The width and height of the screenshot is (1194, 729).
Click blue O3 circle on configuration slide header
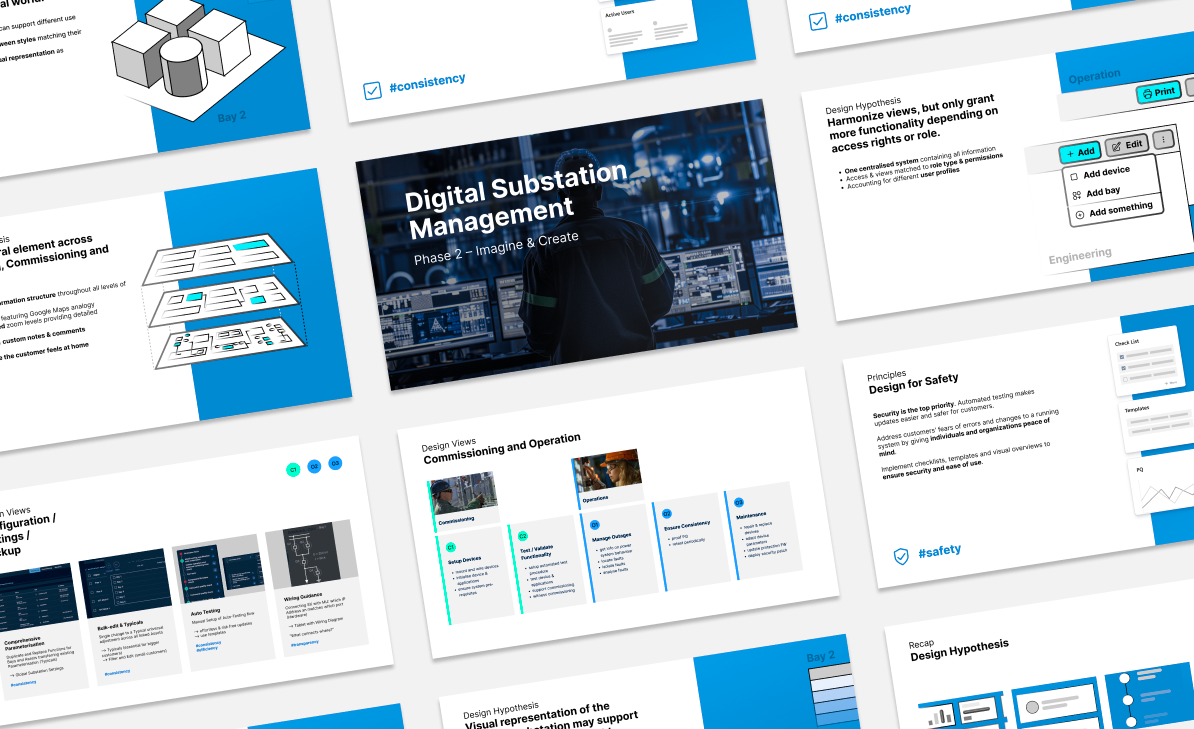point(335,462)
